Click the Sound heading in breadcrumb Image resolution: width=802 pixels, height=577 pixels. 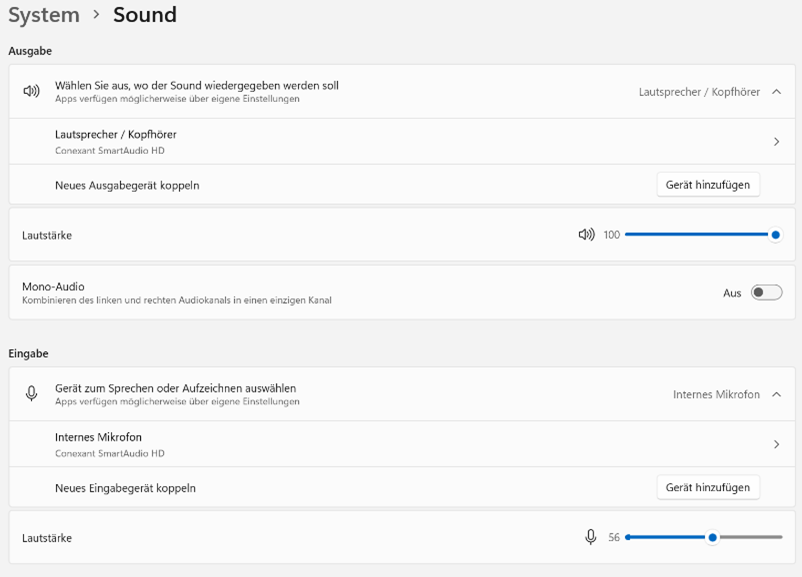(145, 15)
